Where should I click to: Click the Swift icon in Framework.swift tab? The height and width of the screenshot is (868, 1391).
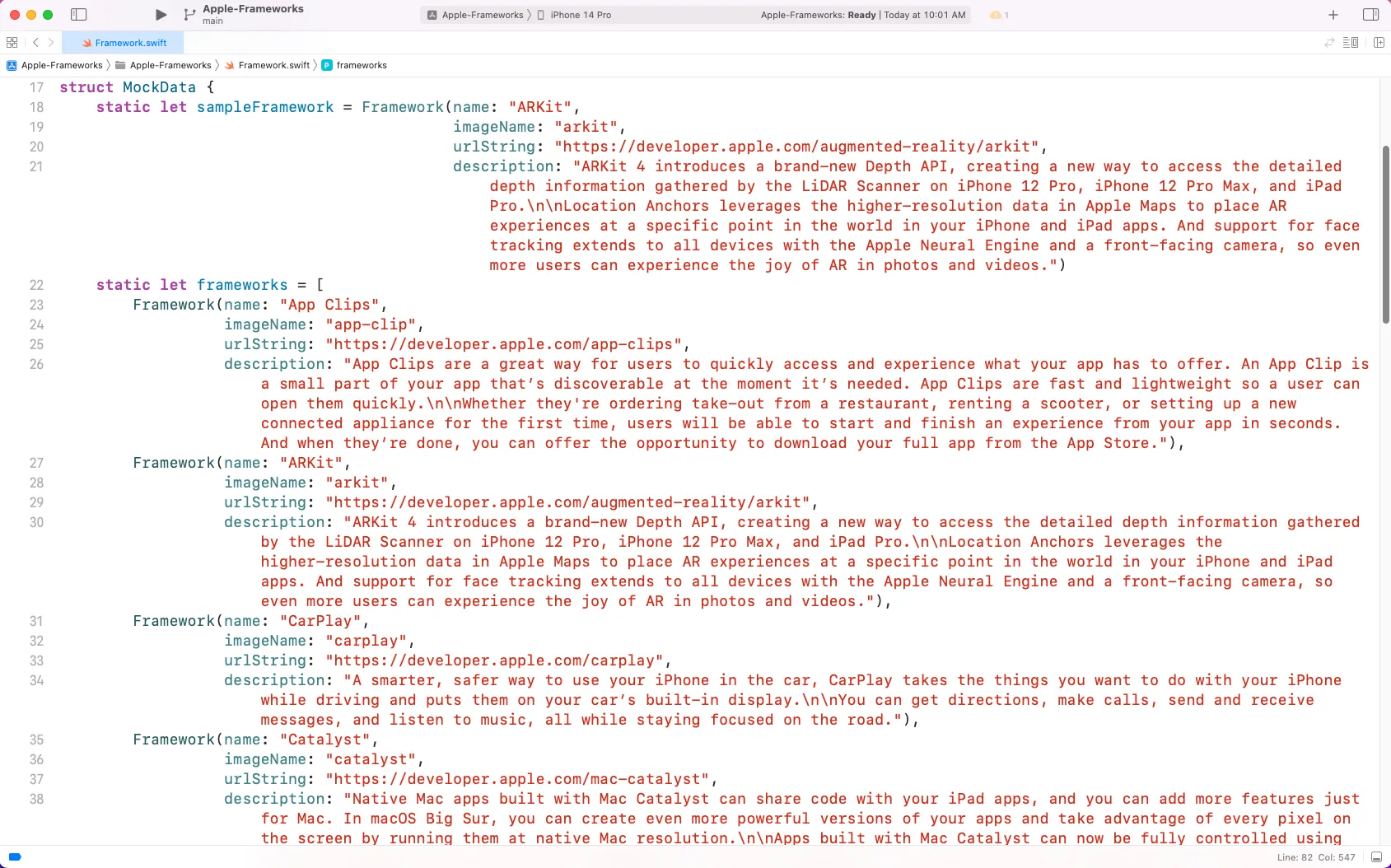pyautogui.click(x=86, y=43)
